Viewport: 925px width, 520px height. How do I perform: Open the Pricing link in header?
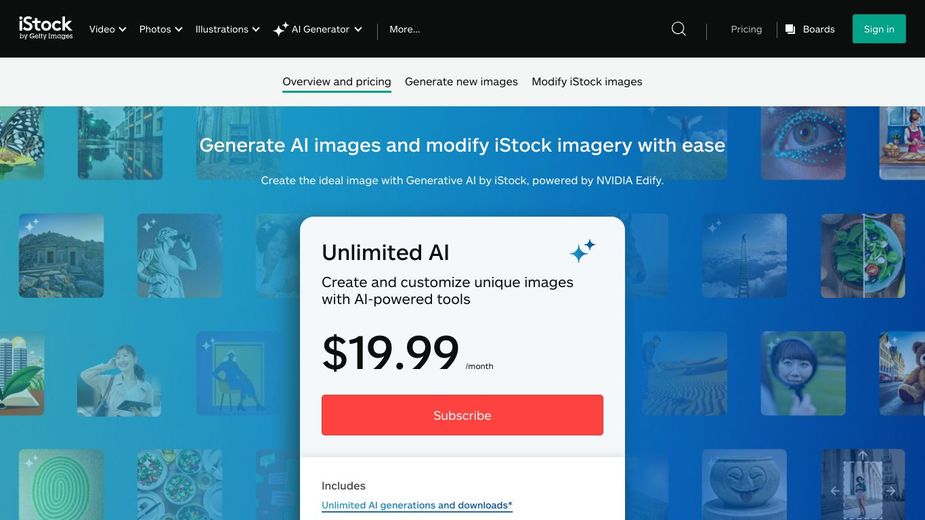pos(746,29)
